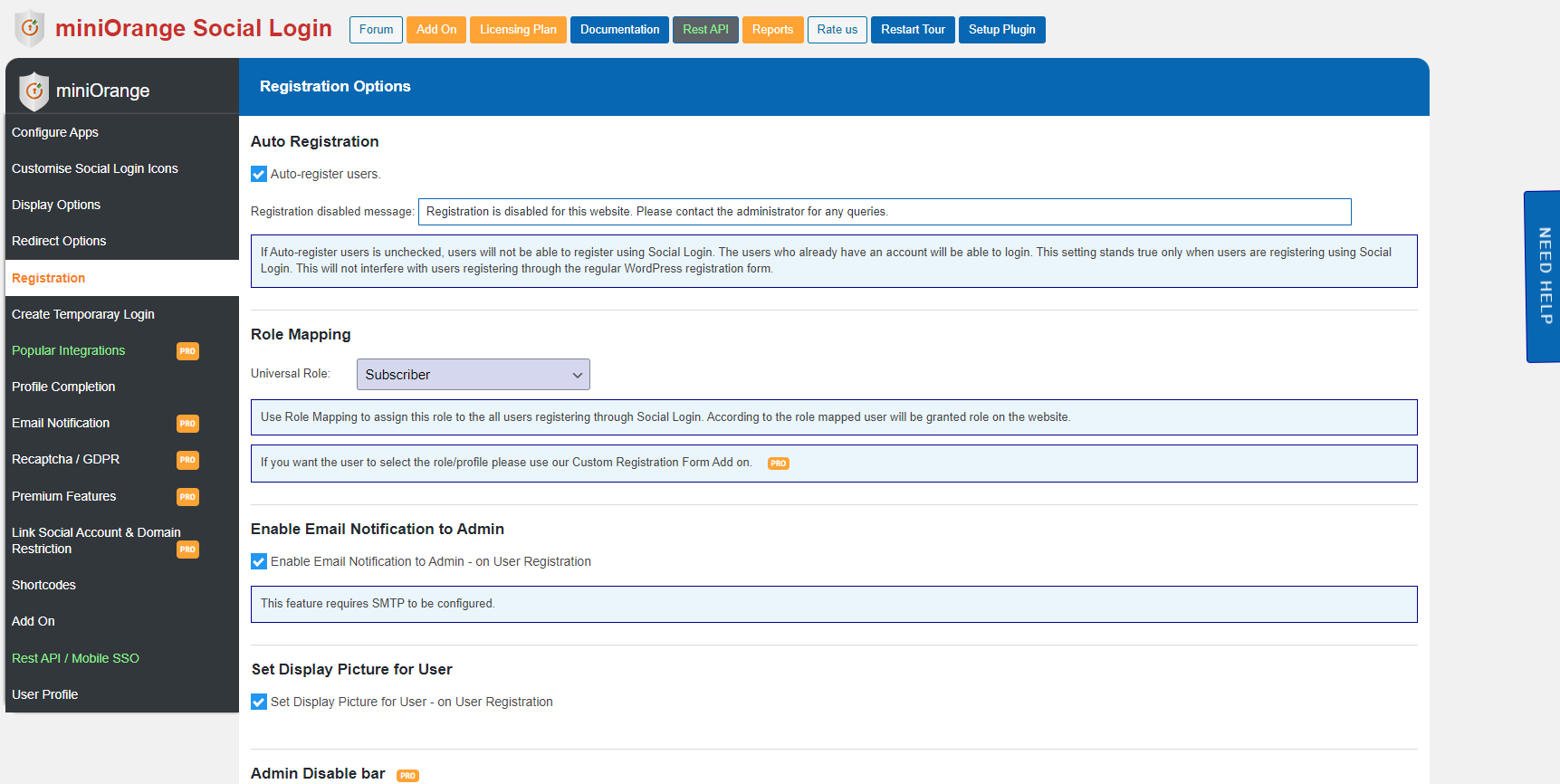The image size is (1560, 784).
Task: Click the Admin Disable bar heading
Action: click(318, 773)
